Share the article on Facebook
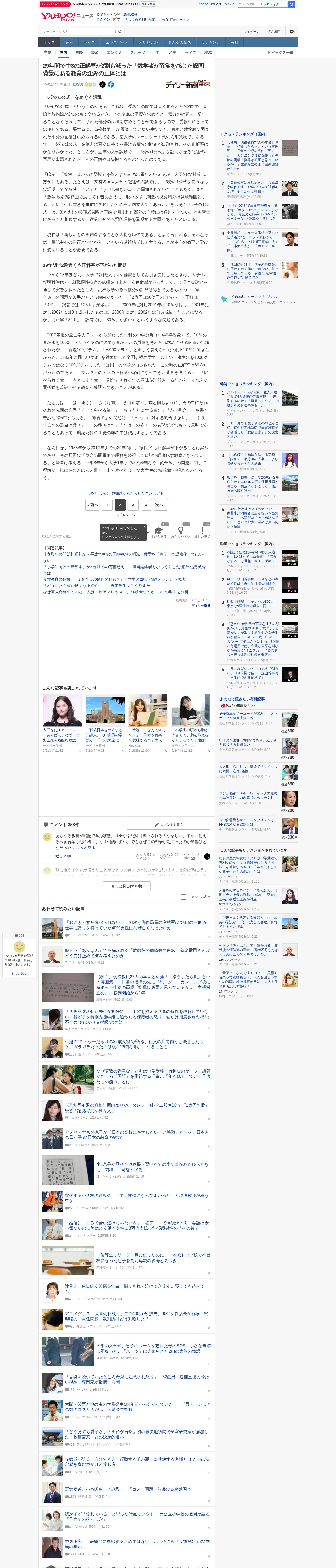Image resolution: width=336 pixels, height=1568 pixels. pyautogui.click(x=111, y=85)
